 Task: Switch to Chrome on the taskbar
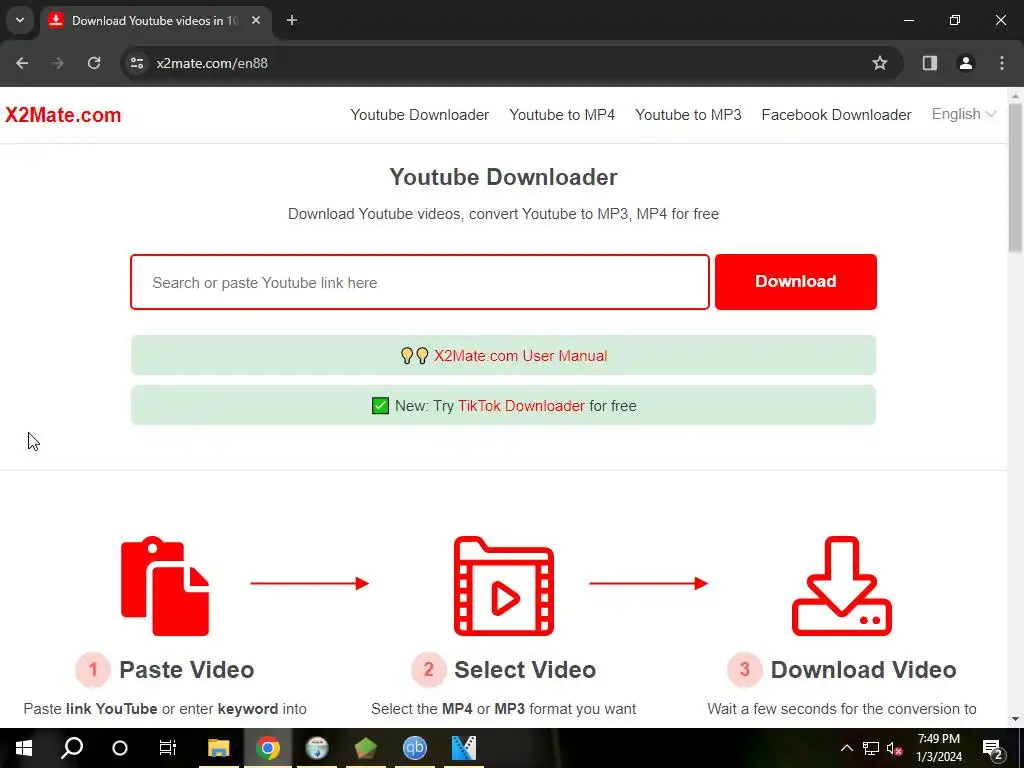click(268, 748)
